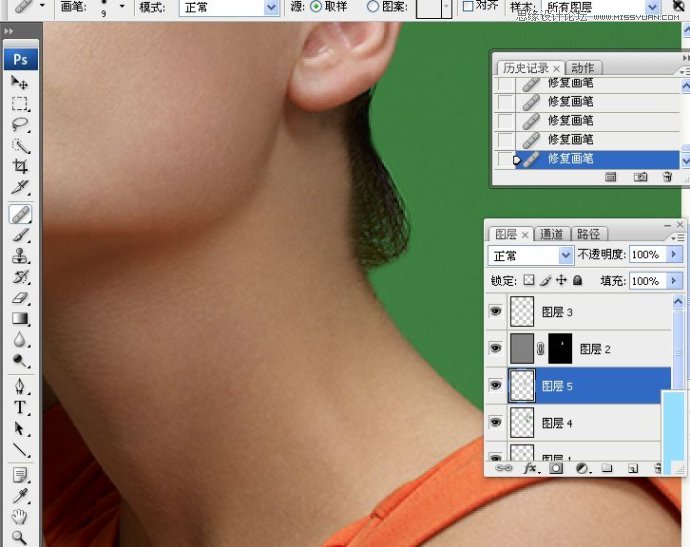Image resolution: width=690 pixels, height=547 pixels.
Task: Click the Photoshop Ps logo
Action: click(x=21, y=59)
